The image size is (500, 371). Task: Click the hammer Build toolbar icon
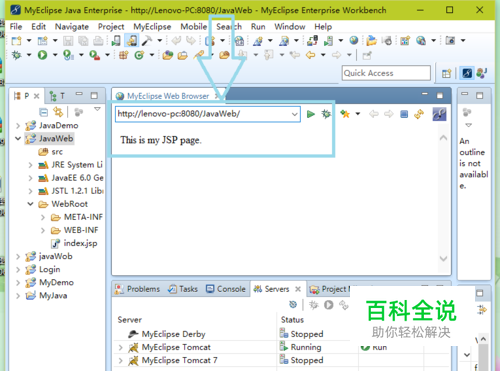coord(147,41)
